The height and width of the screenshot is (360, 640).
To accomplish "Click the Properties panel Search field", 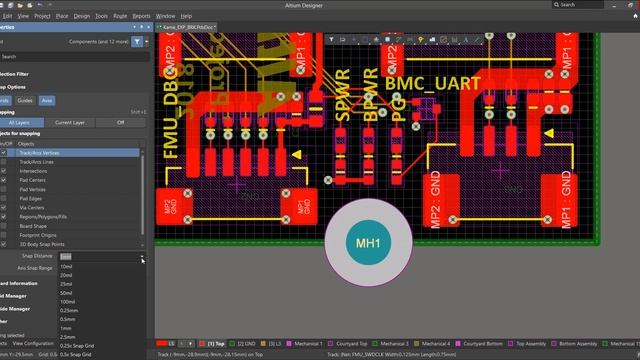I will pyautogui.click(x=74, y=57).
